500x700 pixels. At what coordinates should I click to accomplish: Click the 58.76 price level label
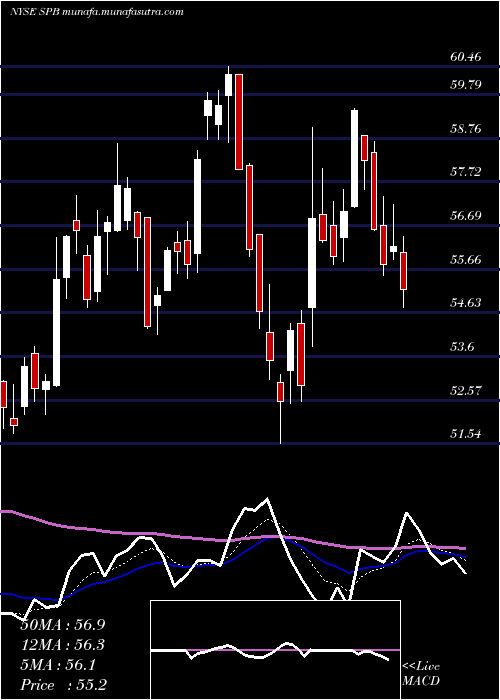(466, 129)
